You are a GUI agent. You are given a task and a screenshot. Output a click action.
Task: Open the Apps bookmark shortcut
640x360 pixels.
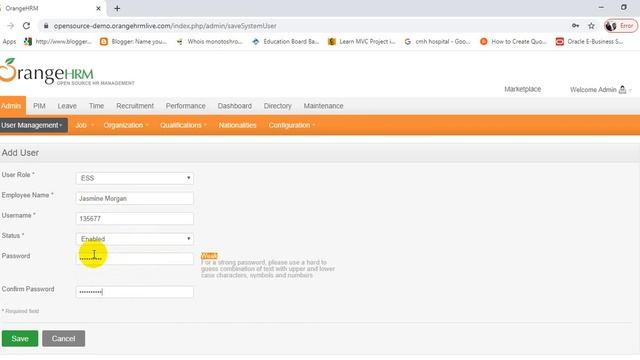click(x=9, y=42)
